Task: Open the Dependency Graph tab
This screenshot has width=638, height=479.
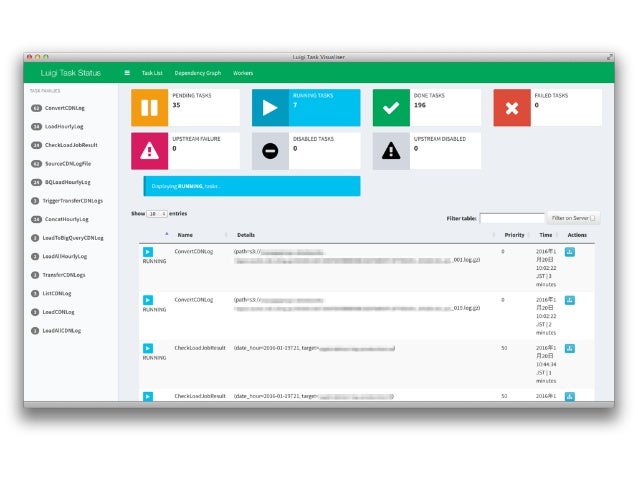Action: pos(198,73)
